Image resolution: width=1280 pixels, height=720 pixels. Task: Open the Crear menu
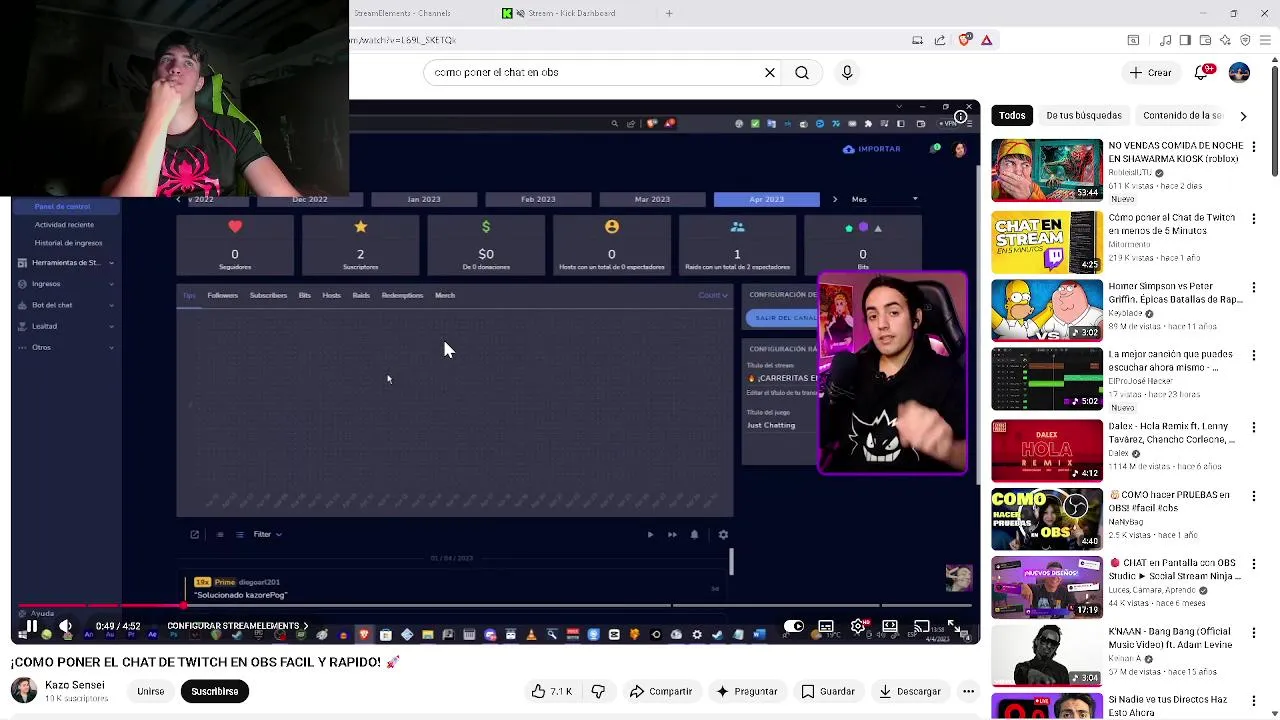(x=1150, y=72)
